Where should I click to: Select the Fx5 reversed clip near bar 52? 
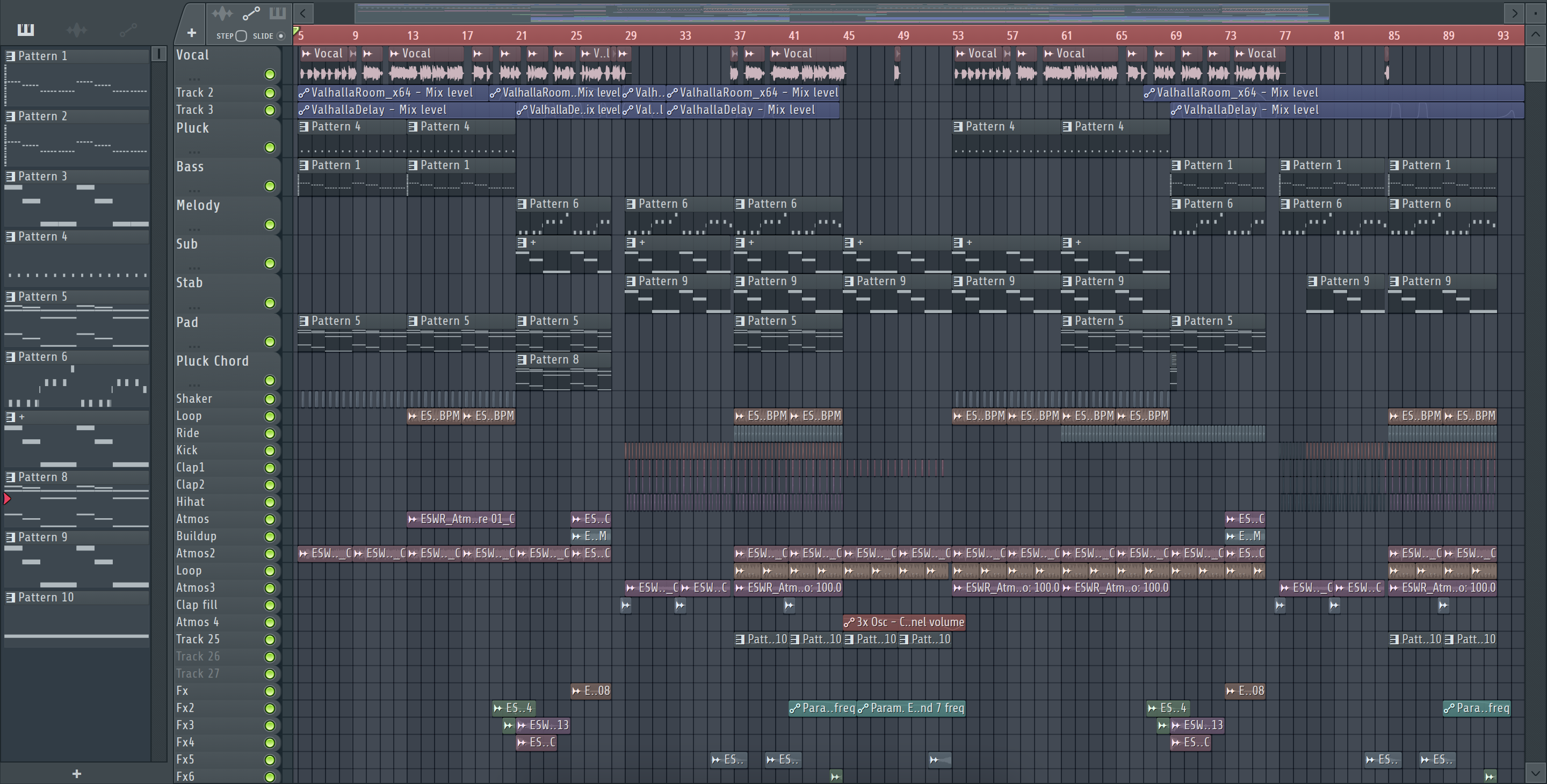click(x=941, y=759)
